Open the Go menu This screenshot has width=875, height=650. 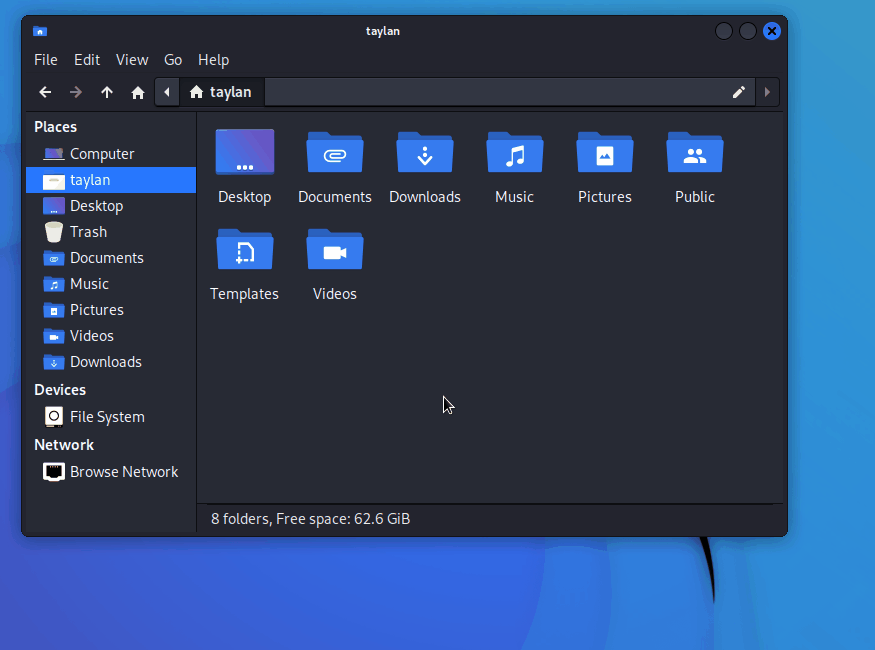point(173,60)
